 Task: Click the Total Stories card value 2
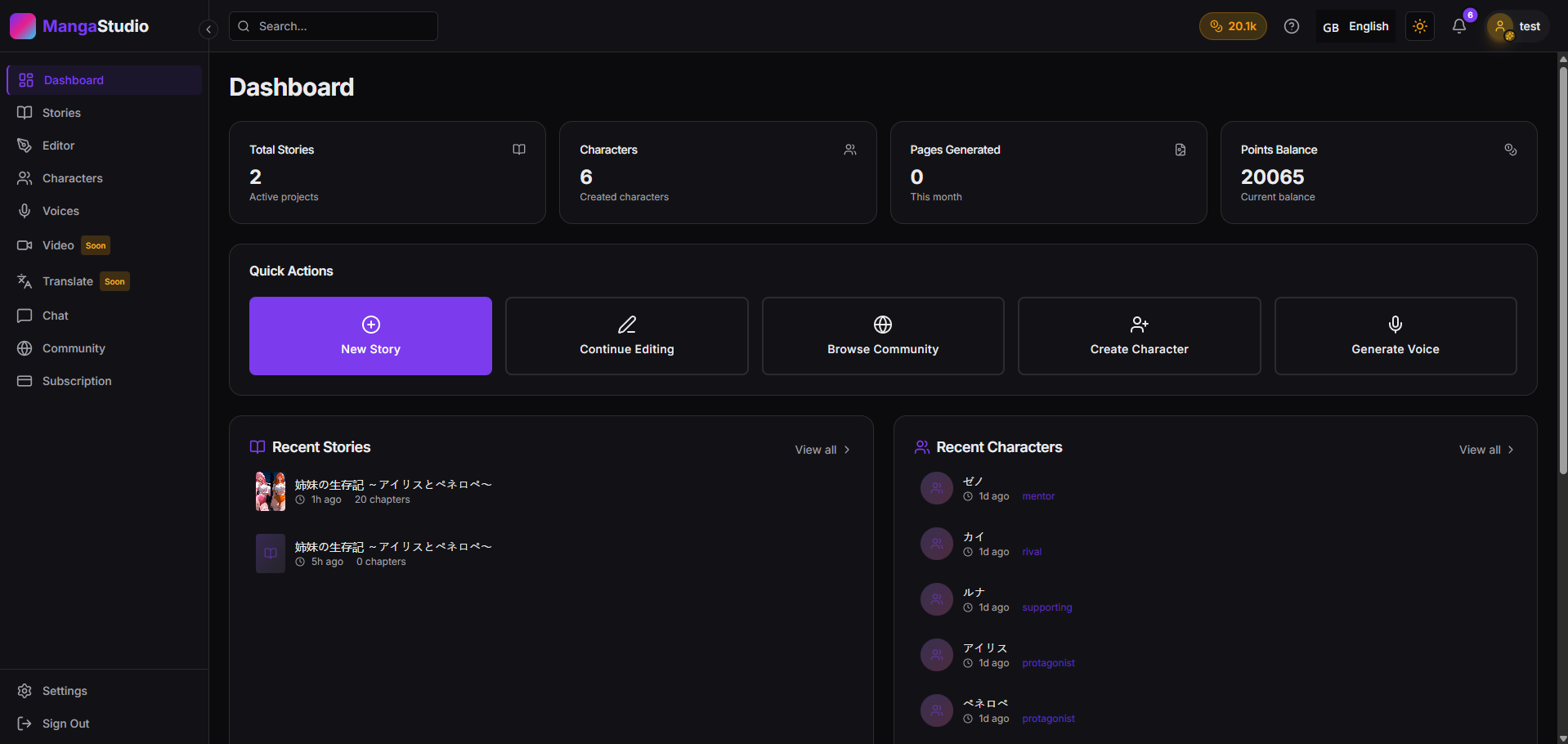click(256, 177)
